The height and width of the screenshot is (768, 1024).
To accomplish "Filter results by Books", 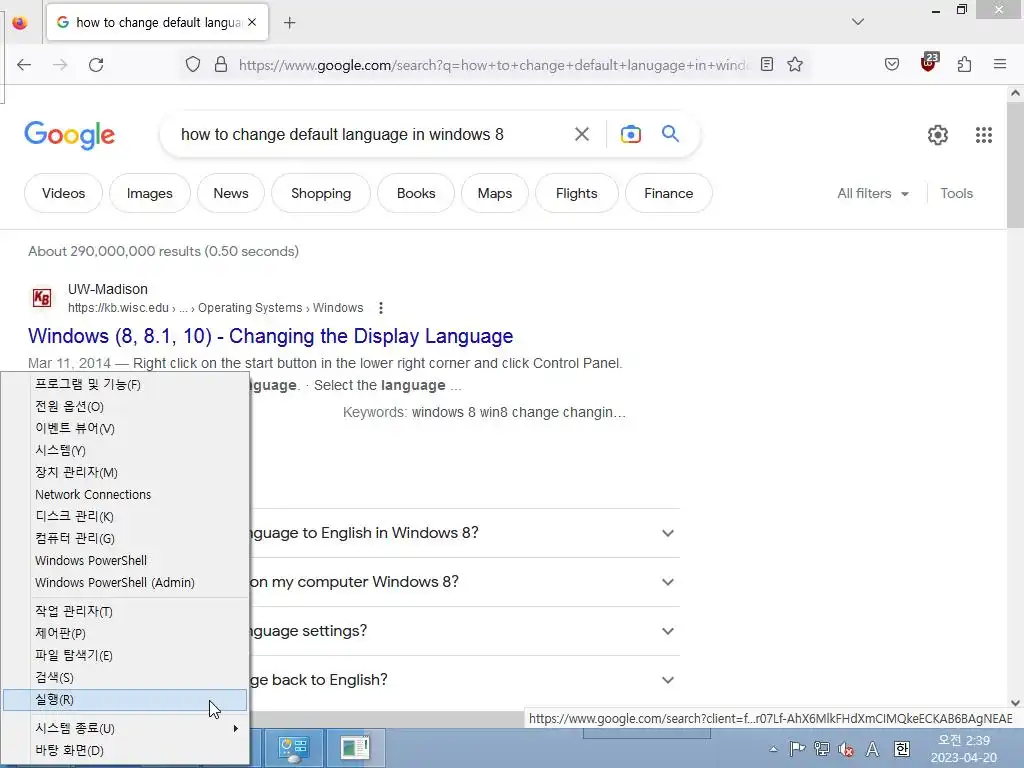I will [x=416, y=193].
